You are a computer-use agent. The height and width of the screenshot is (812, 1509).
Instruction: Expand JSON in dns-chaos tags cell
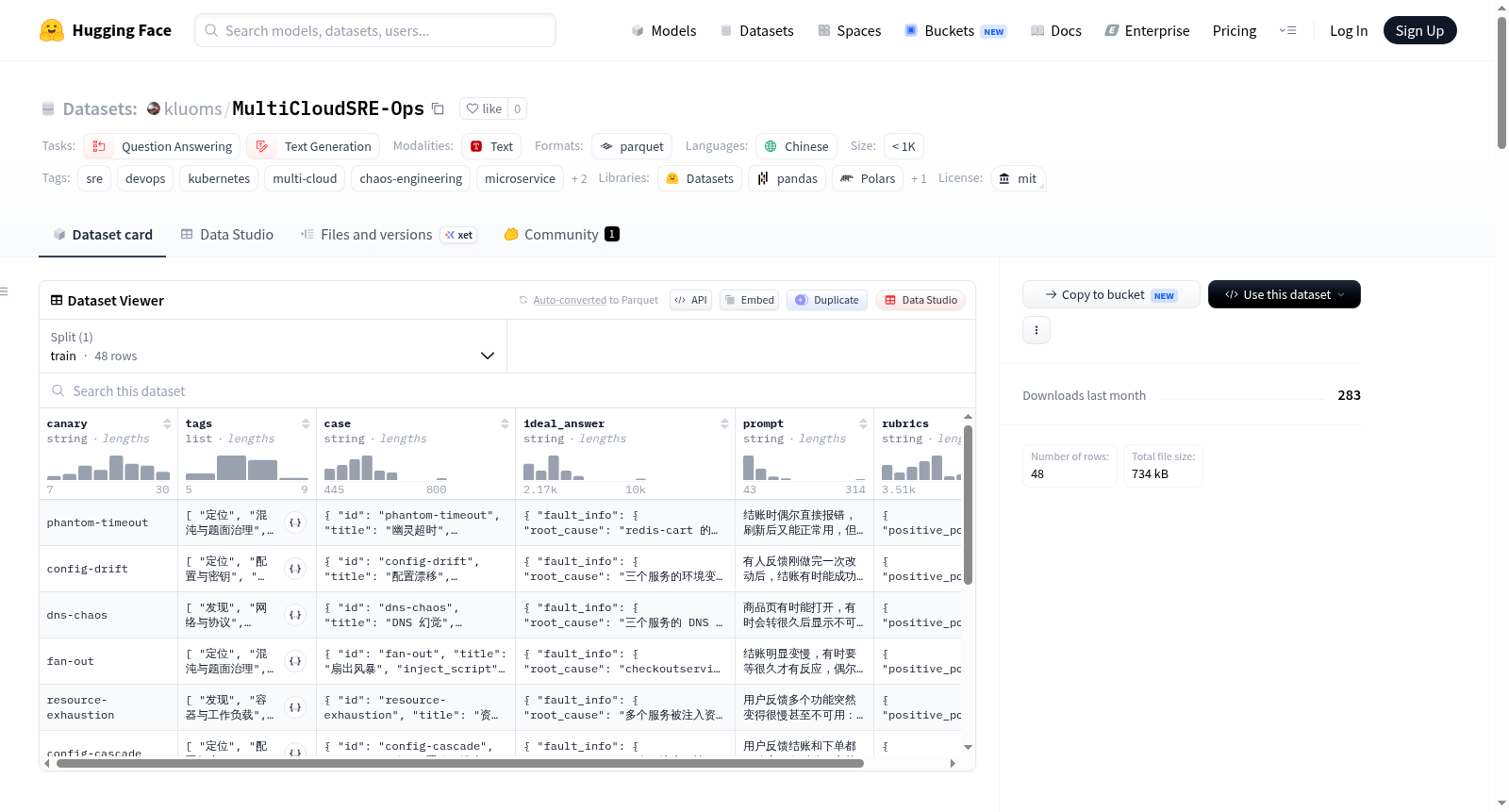[x=295, y=615]
